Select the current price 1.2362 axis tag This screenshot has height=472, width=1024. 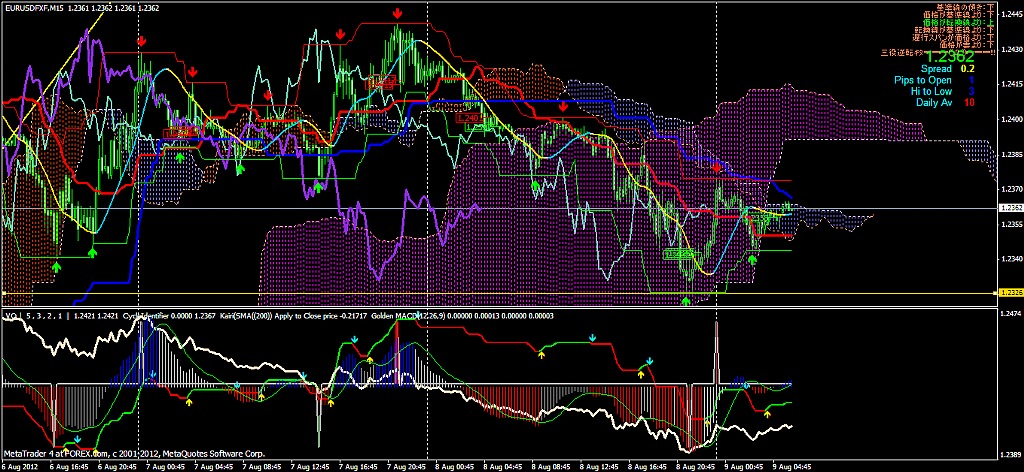(x=1009, y=207)
